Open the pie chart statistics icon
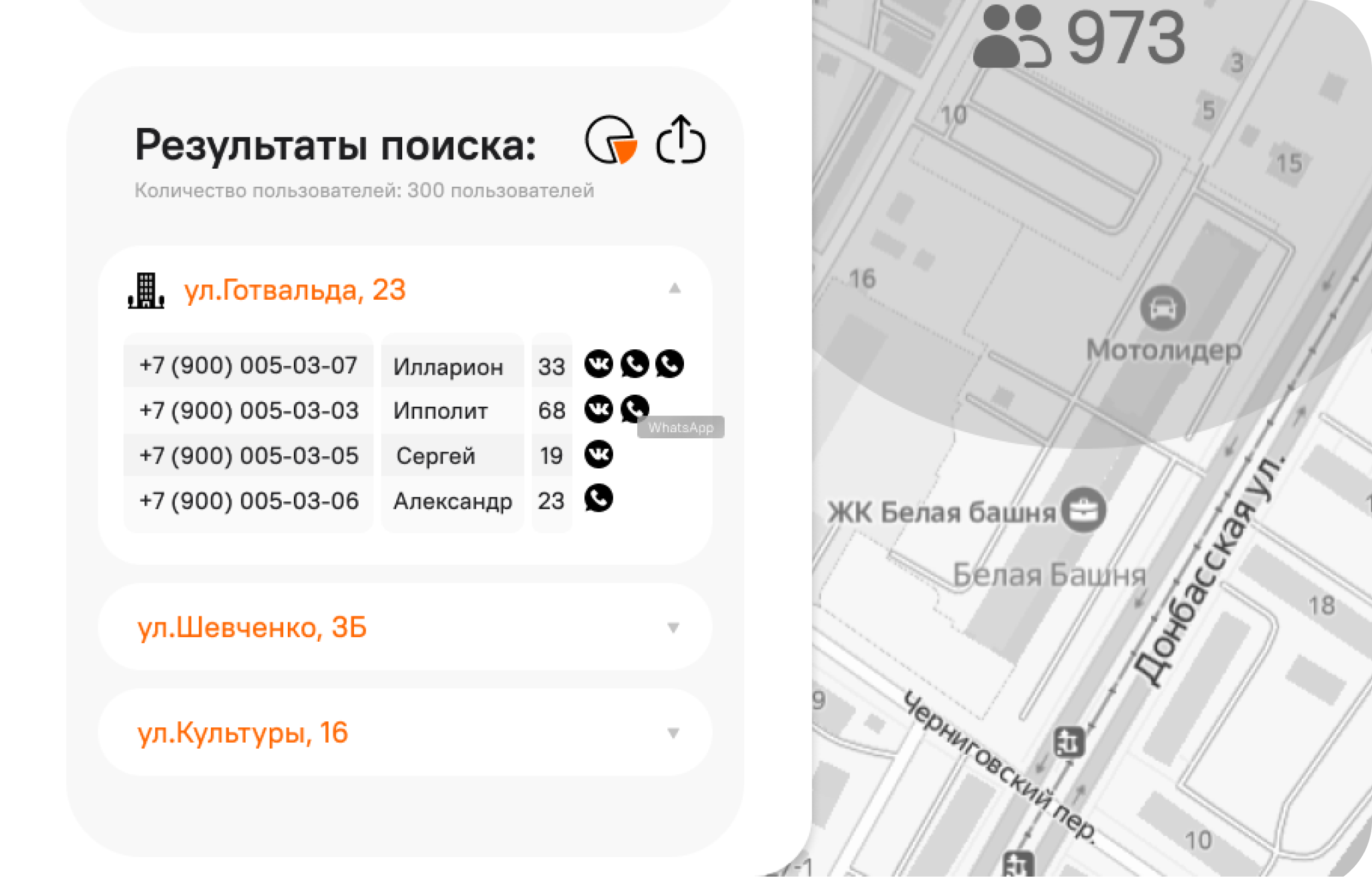This screenshot has height=890, width=1372. click(610, 141)
